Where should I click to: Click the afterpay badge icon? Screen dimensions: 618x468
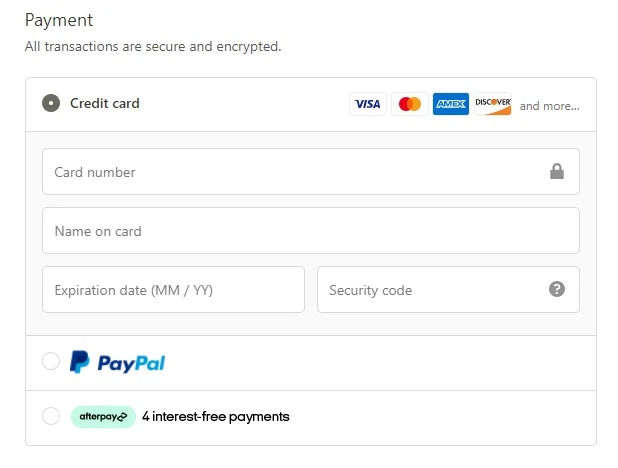tap(103, 417)
